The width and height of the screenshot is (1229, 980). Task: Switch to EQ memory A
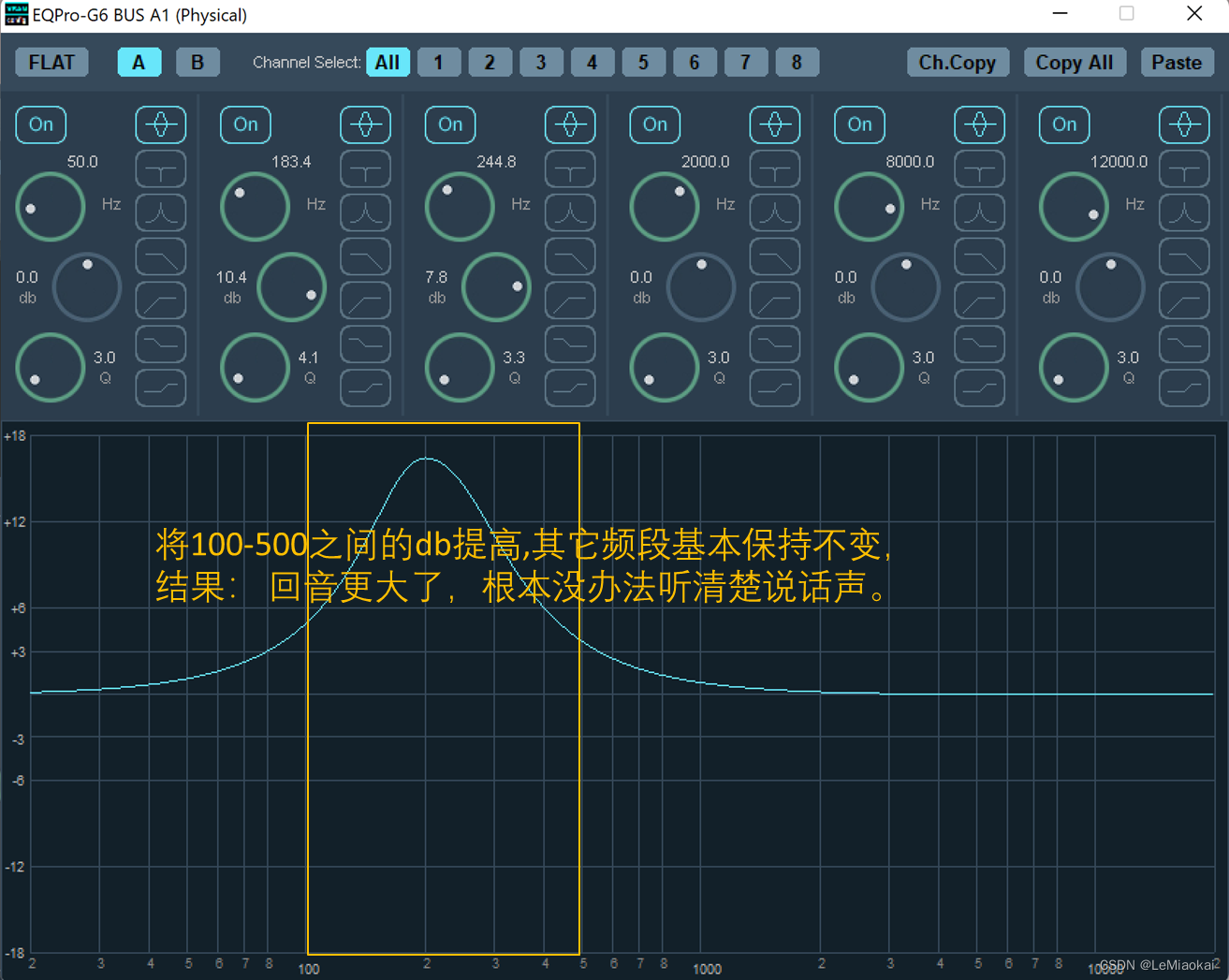point(139,63)
